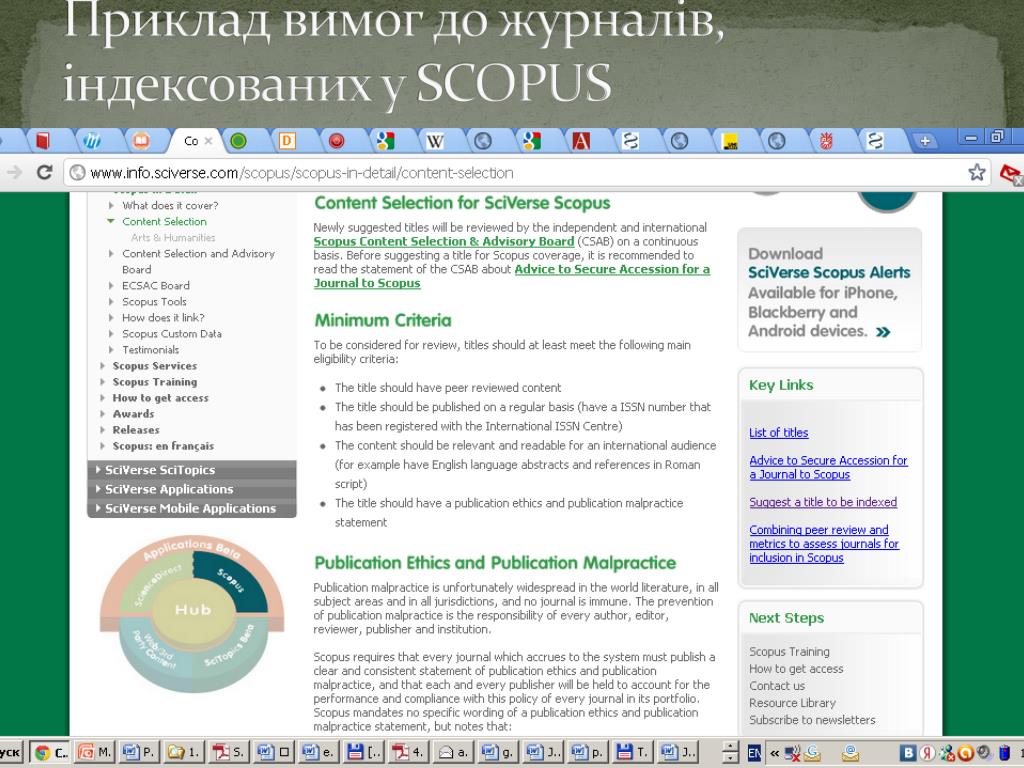Open 'Arts & Humanities' in the sidebar
The width and height of the screenshot is (1024, 768).
[172, 238]
